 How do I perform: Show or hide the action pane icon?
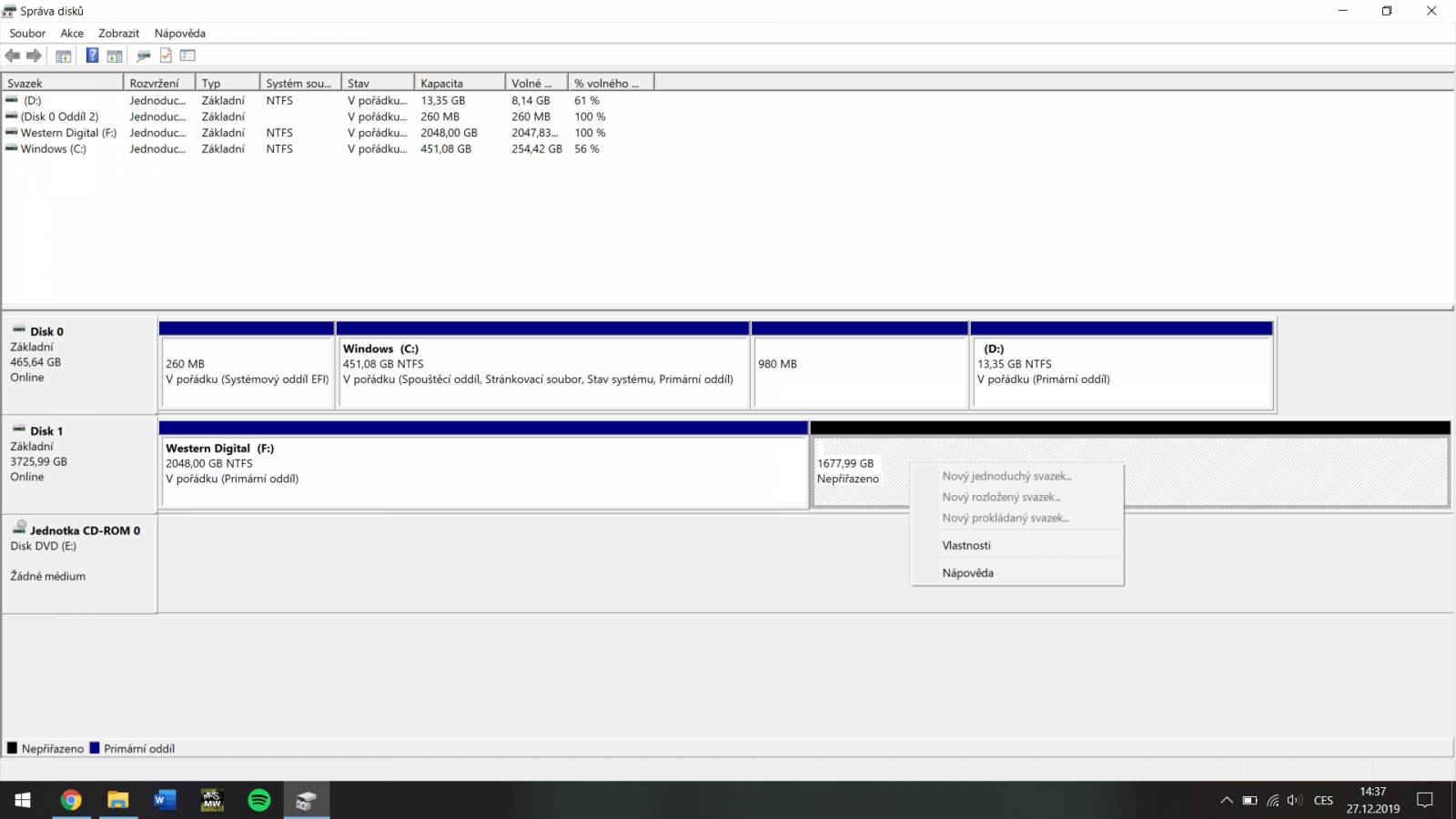(x=115, y=56)
